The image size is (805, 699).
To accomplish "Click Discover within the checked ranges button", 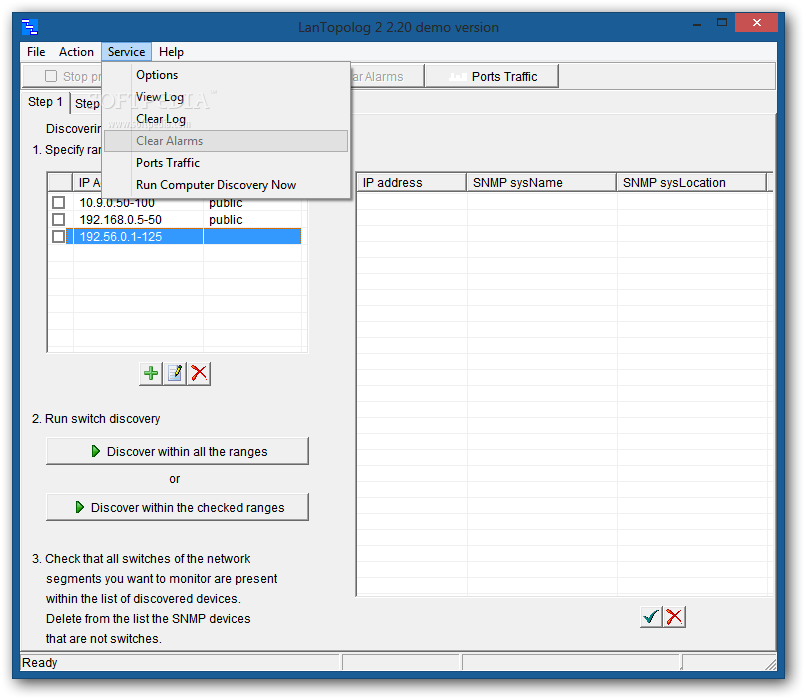I will tap(177, 507).
